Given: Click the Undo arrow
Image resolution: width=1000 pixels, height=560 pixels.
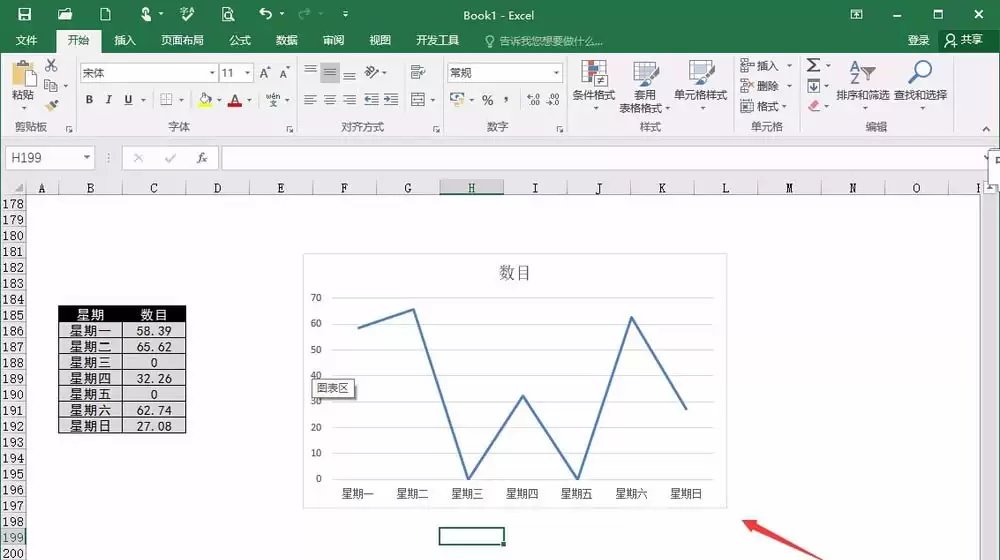Looking at the screenshot, I should (x=266, y=14).
